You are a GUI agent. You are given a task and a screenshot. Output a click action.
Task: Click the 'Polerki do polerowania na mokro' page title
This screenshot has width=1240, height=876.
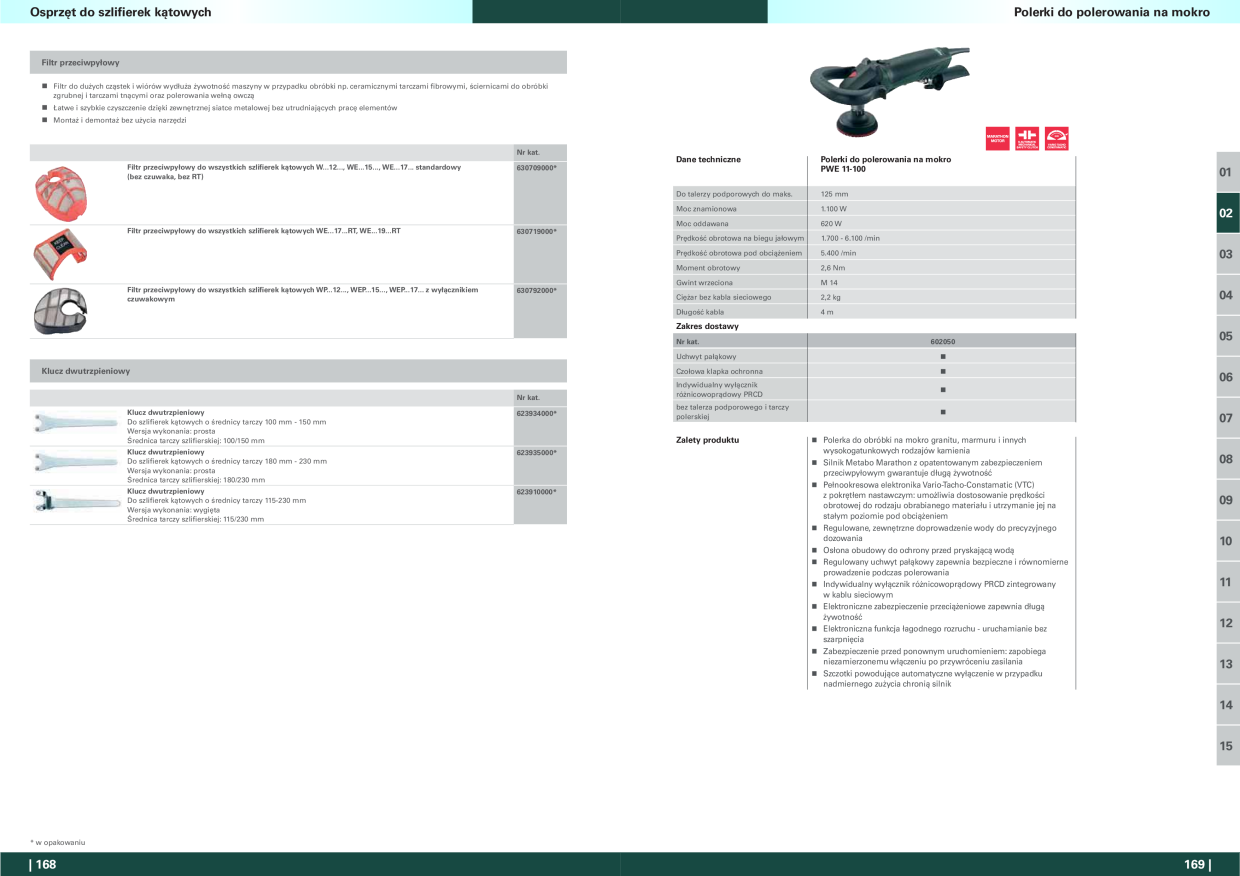point(1112,12)
